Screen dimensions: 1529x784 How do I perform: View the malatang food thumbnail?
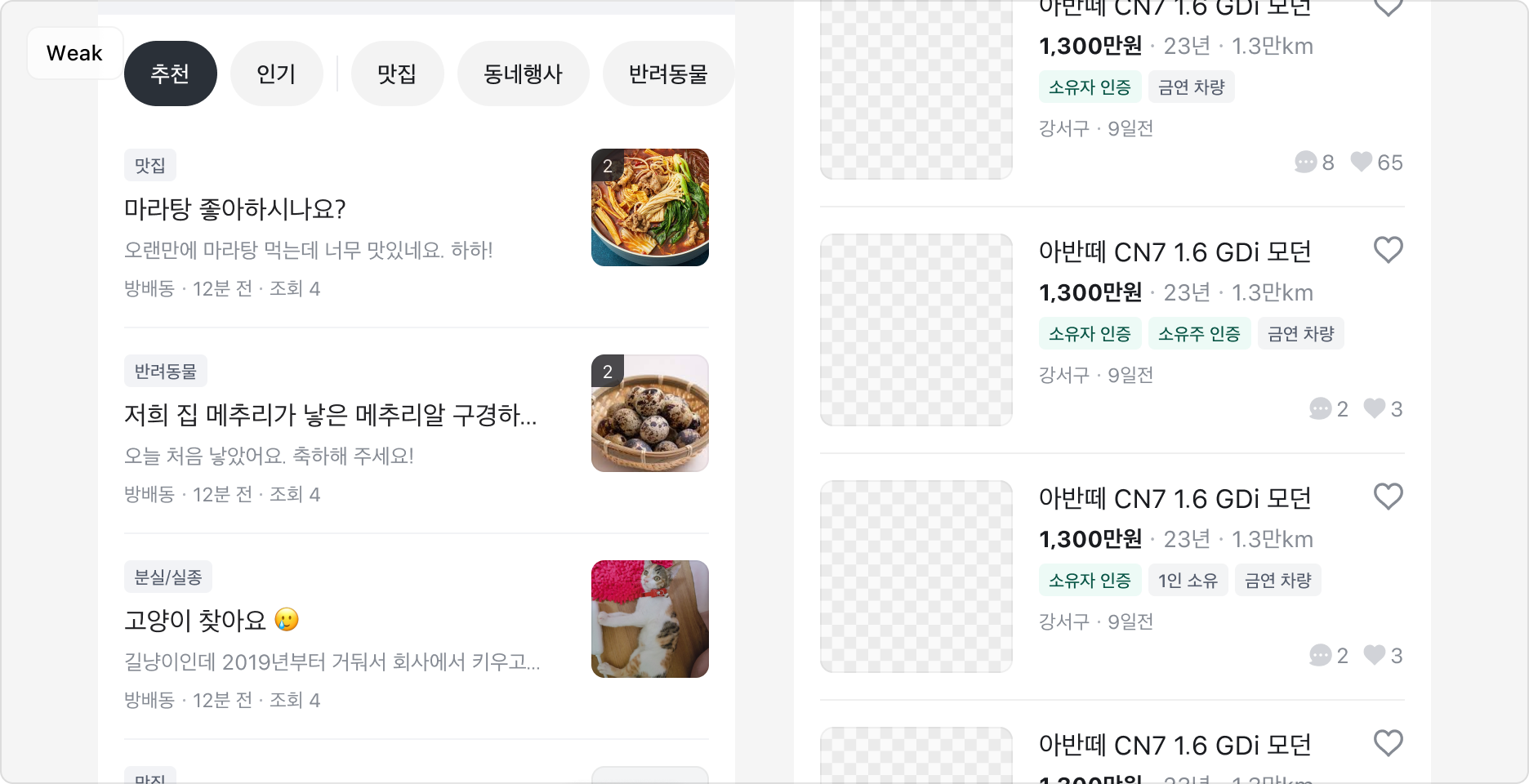650,207
